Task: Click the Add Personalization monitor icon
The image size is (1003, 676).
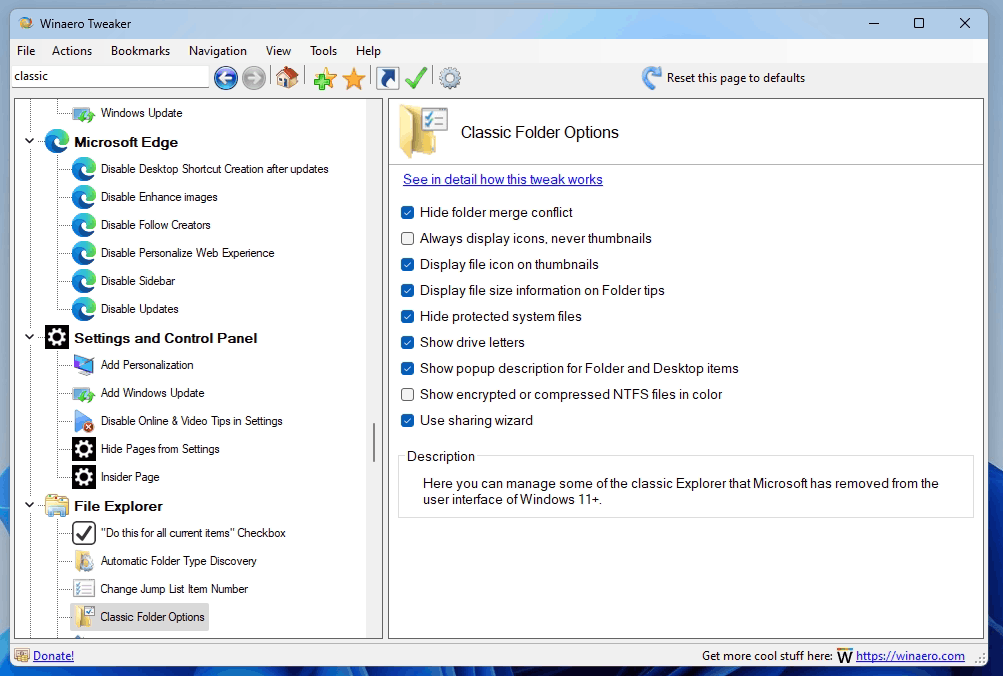Action: 84,365
